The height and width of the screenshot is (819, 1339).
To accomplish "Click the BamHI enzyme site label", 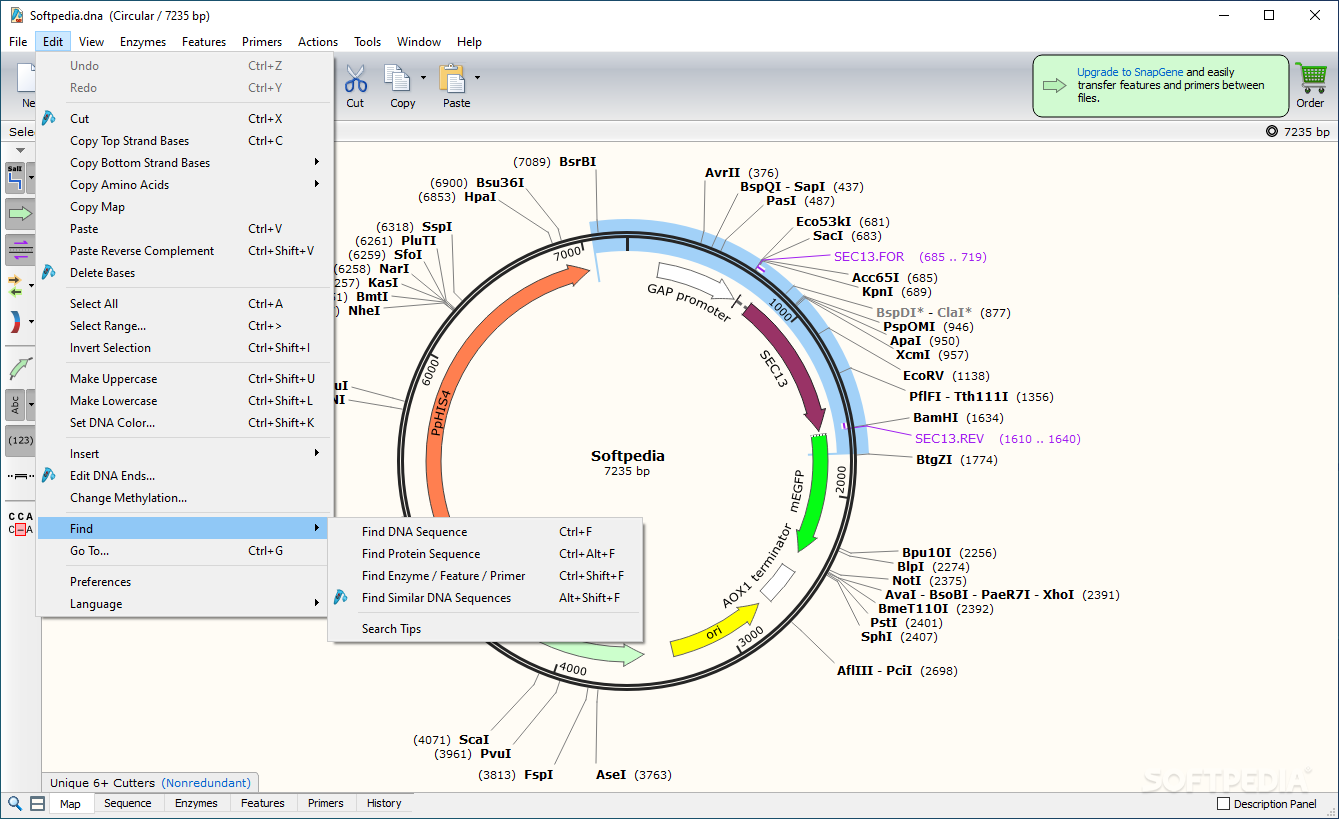I will pyautogui.click(x=935, y=418).
